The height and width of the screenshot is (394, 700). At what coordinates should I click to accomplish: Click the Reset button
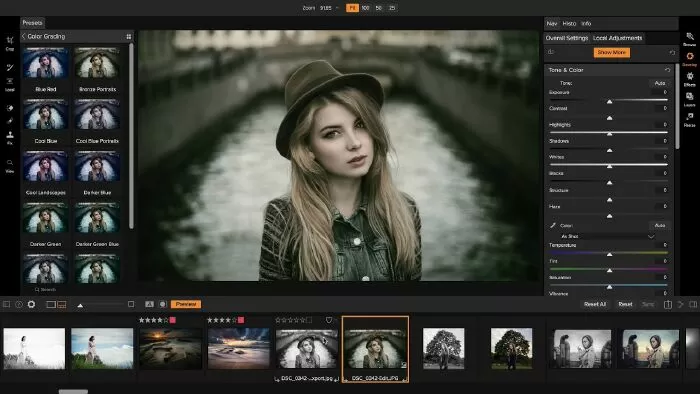(625, 304)
